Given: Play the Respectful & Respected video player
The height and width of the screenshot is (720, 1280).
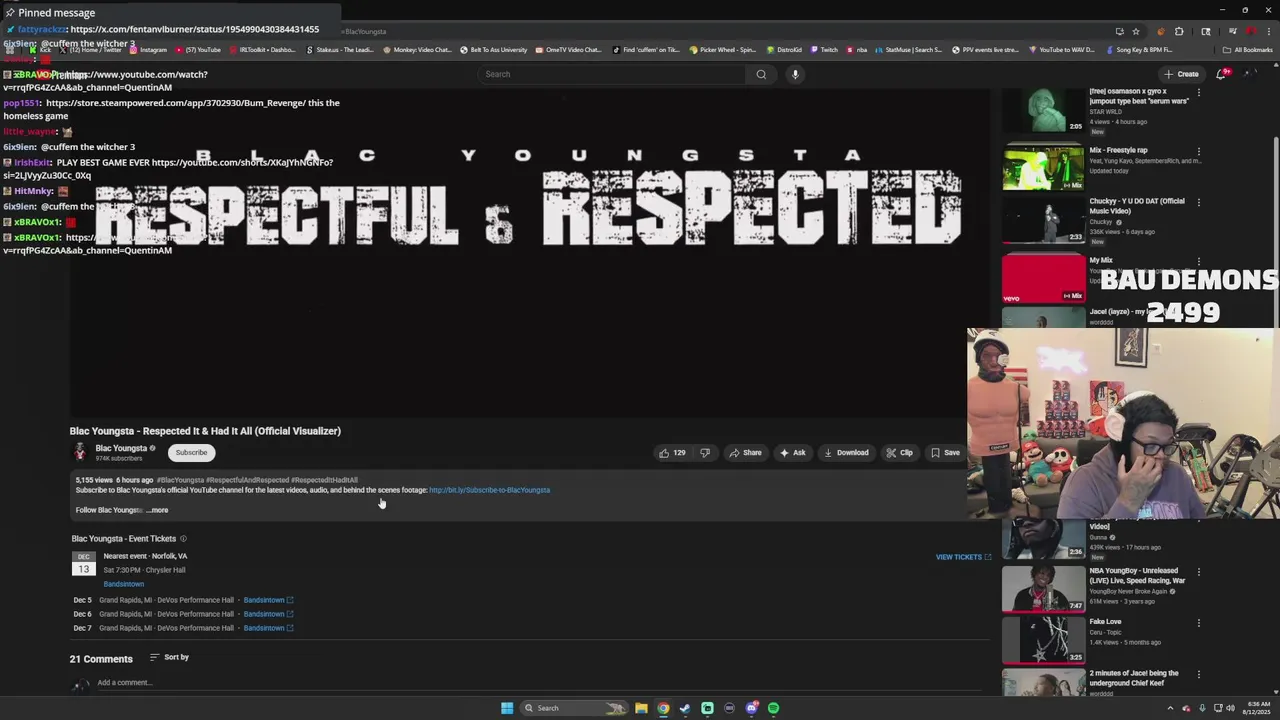Looking at the screenshot, I should 530,252.
